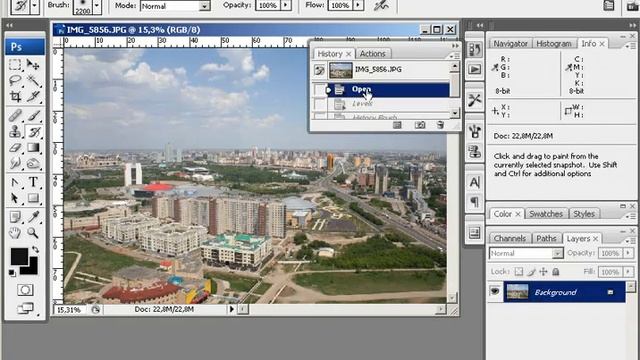Select the Lasso tool
The width and height of the screenshot is (640, 360).
15,80
